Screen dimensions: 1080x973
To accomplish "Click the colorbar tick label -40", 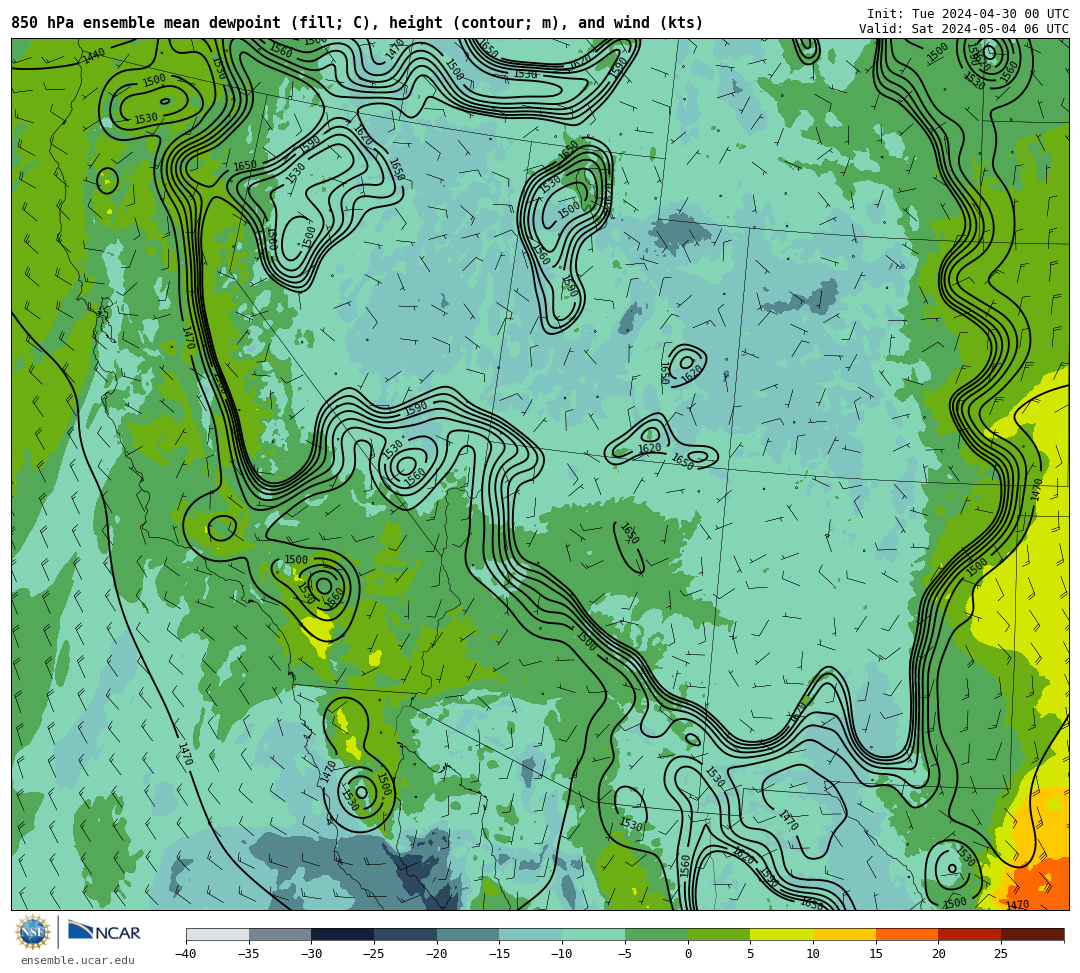I will click(186, 954).
